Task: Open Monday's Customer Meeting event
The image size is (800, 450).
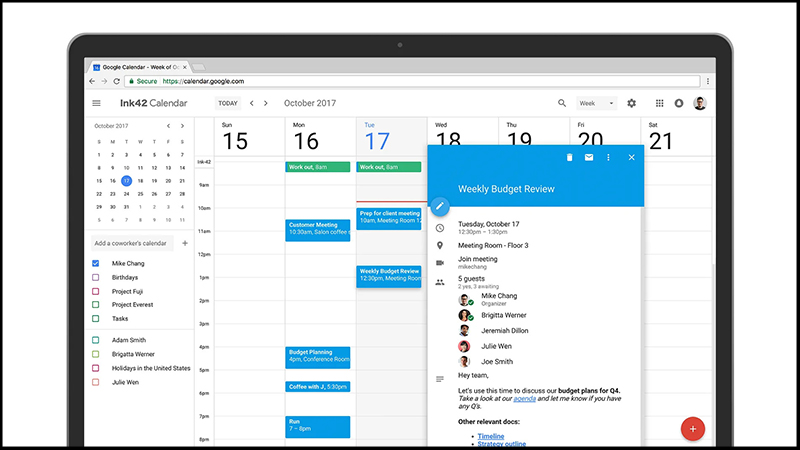Action: click(318, 230)
